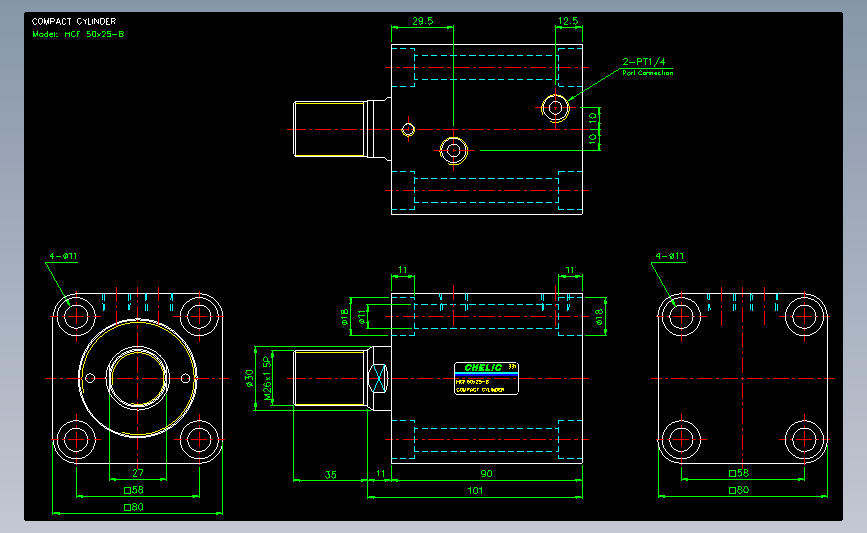Select the "ø18" dimension right of side view
The image size is (867, 533).
pos(599,317)
